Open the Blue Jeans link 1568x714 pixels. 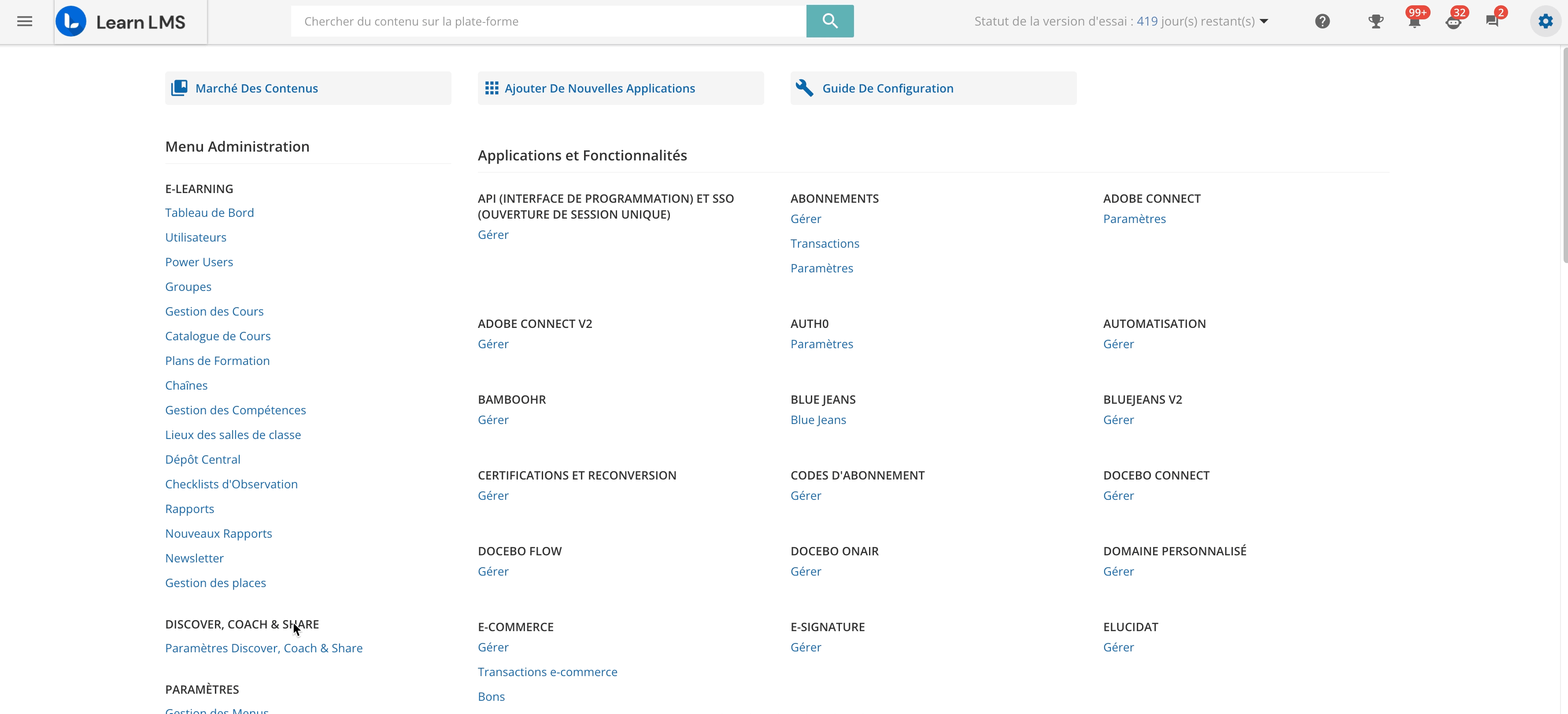click(x=818, y=420)
